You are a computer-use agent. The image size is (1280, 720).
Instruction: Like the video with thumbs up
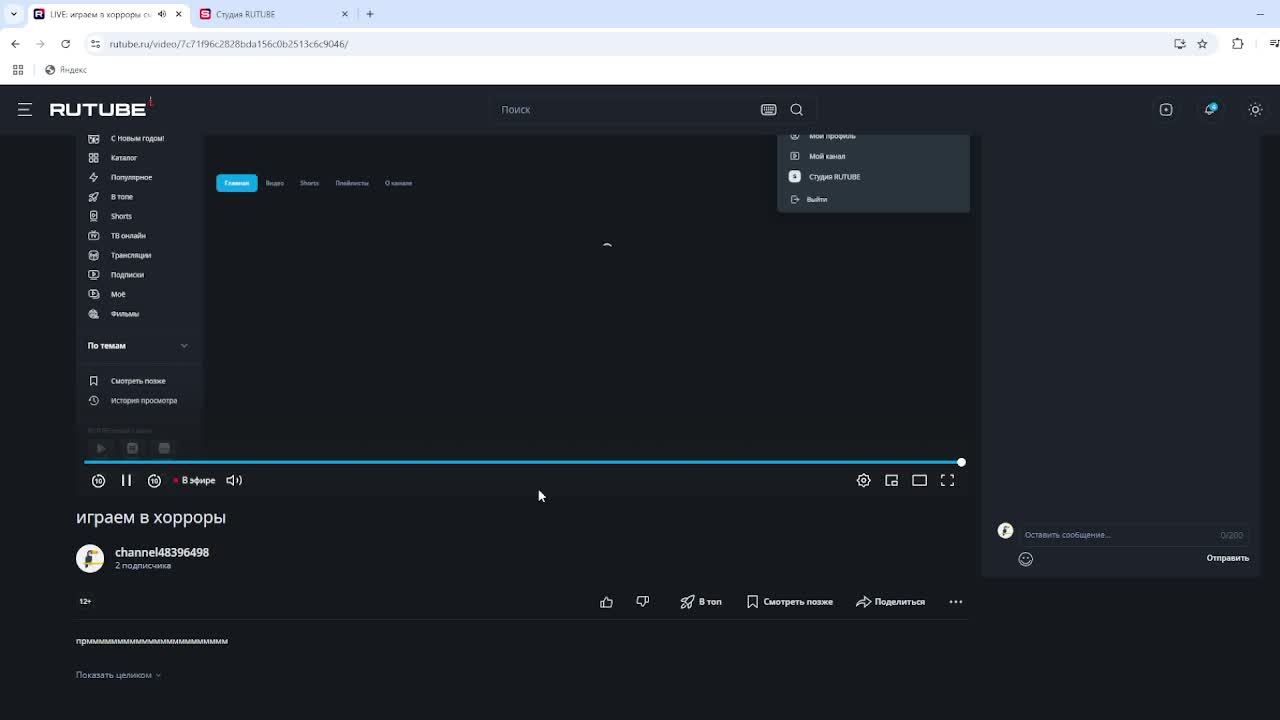606,602
